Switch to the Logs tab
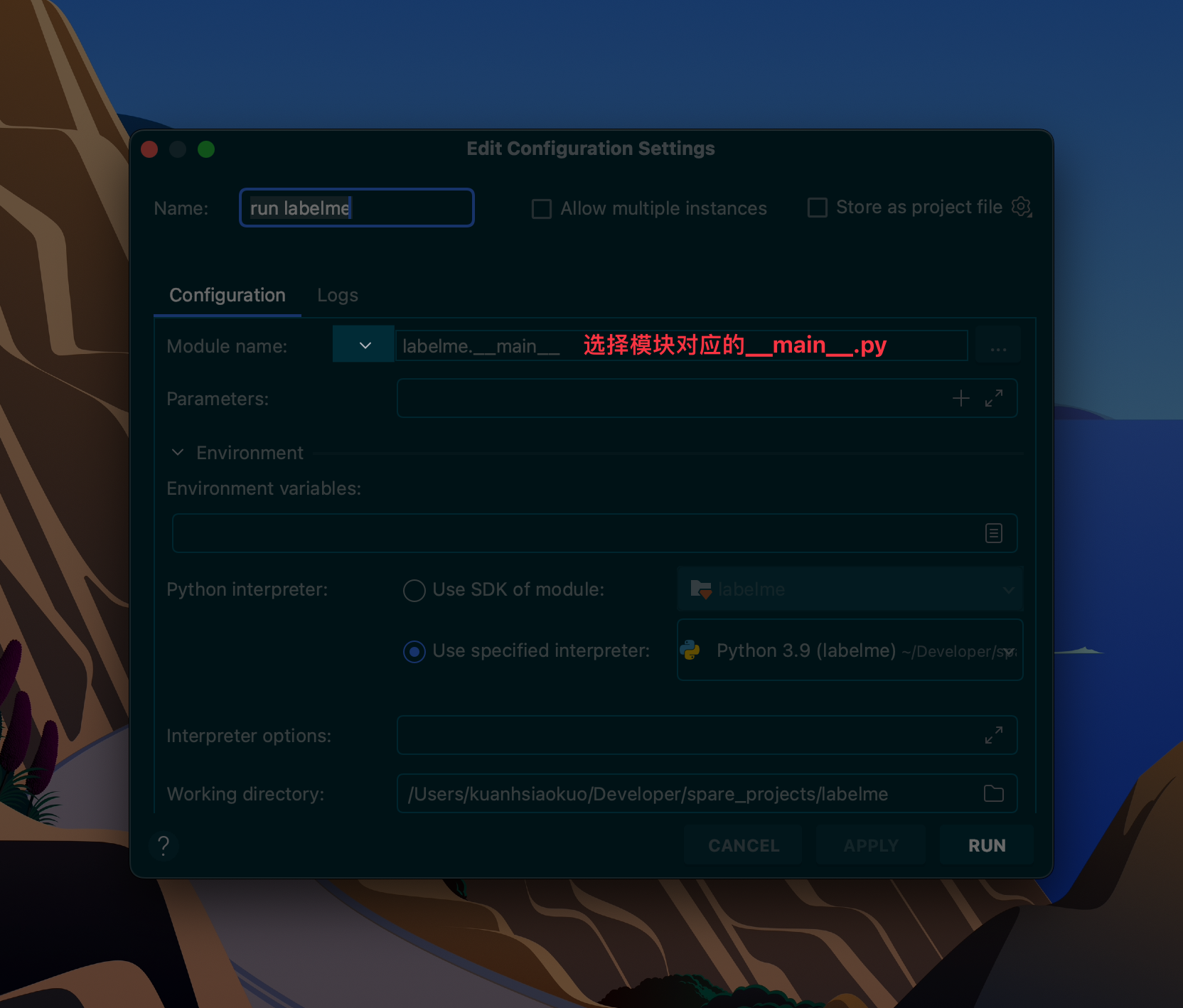Screen dimensions: 1183x1008 338,295
